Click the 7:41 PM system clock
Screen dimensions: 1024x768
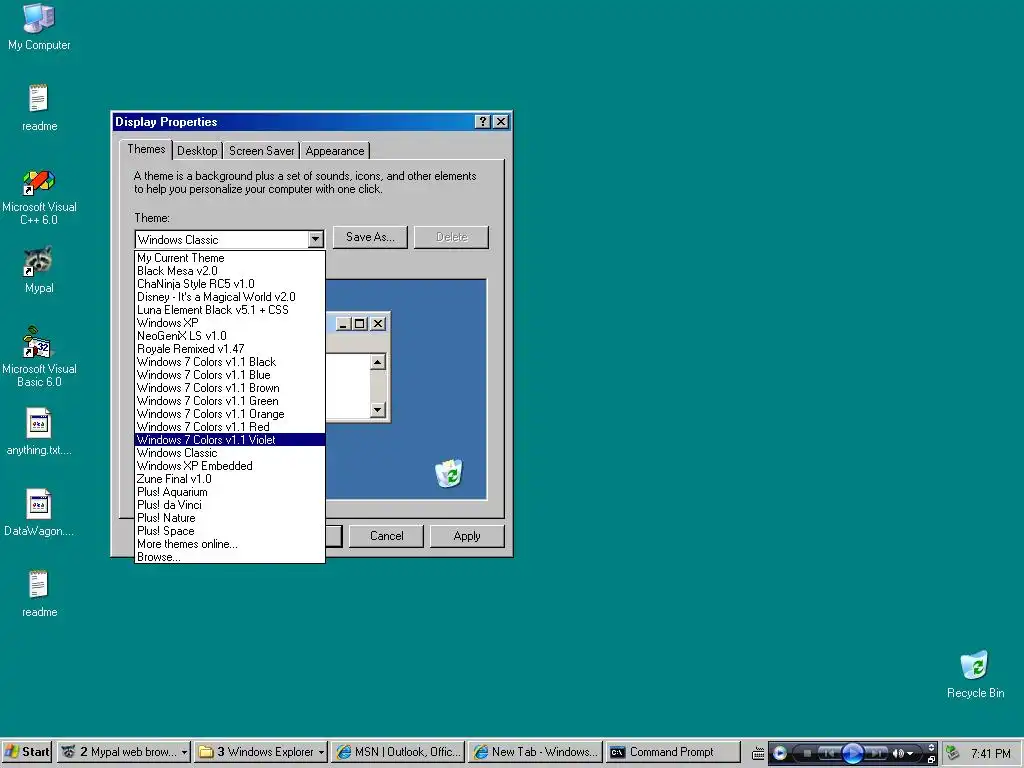(991, 754)
